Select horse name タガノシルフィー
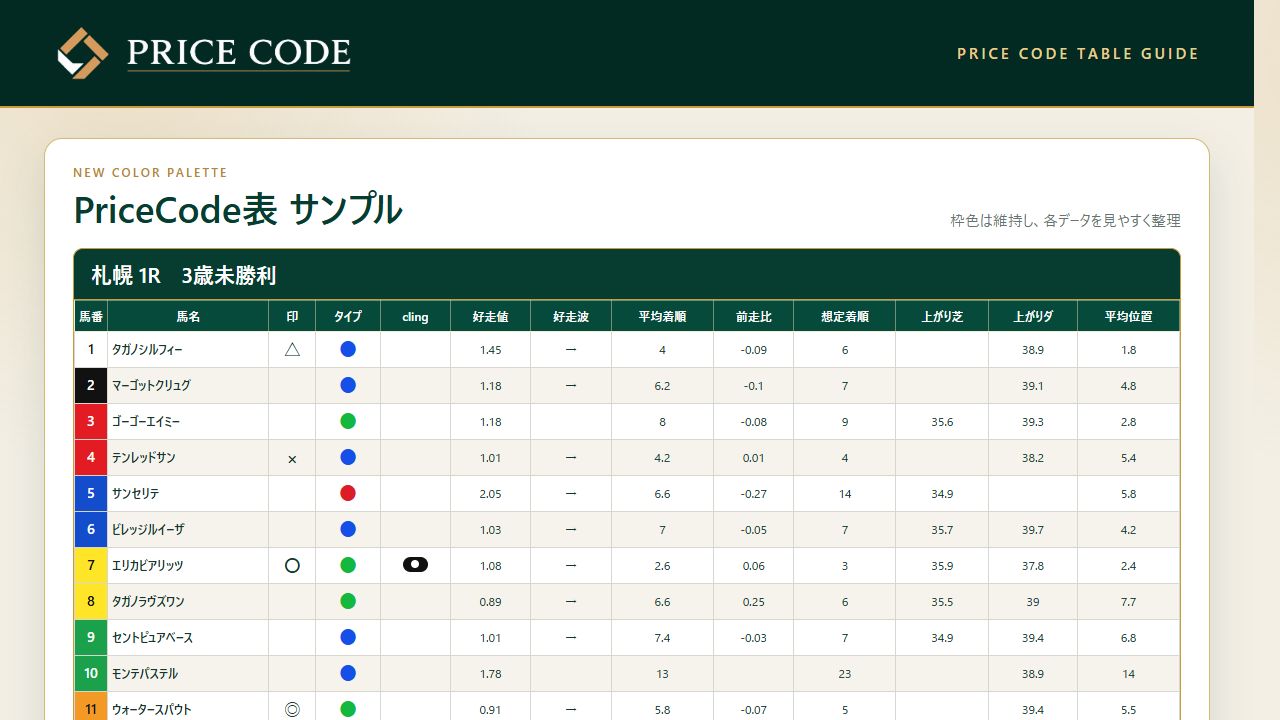Image resolution: width=1280 pixels, height=720 pixels. tap(147, 350)
